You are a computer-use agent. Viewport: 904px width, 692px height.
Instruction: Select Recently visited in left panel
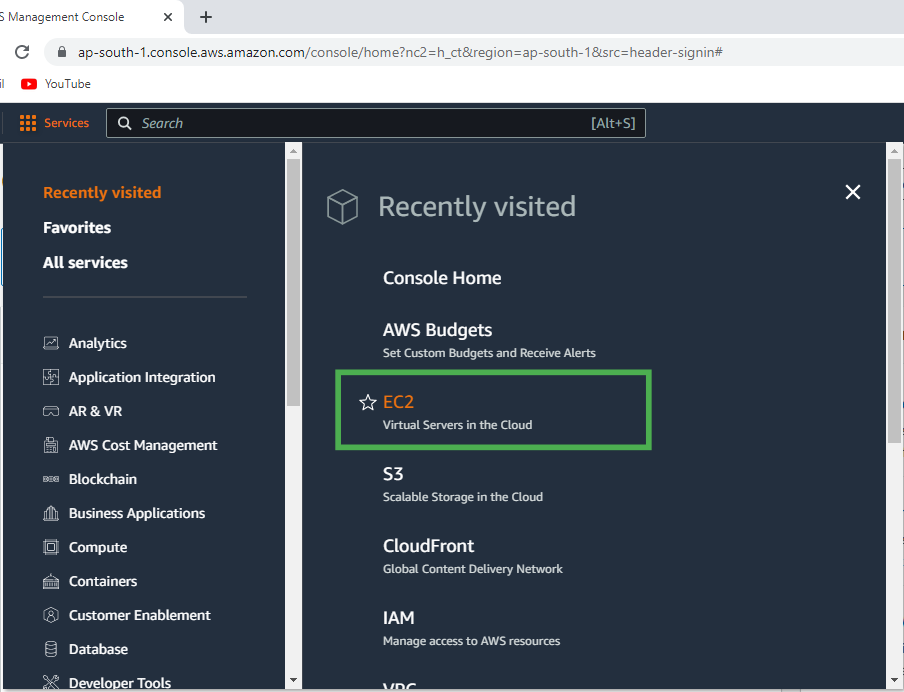(102, 193)
